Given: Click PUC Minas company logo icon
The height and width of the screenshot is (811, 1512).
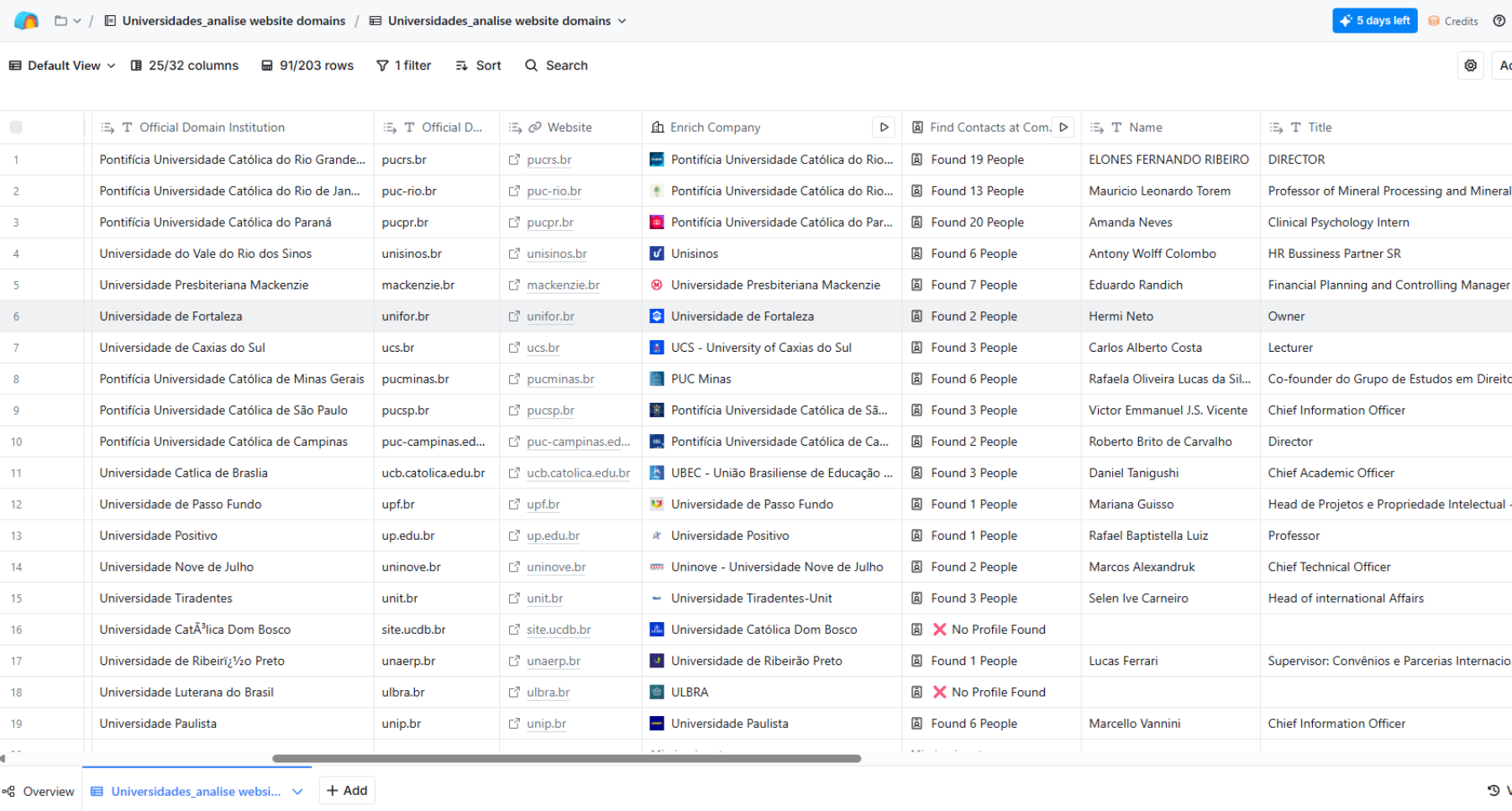Looking at the screenshot, I should point(657,379).
